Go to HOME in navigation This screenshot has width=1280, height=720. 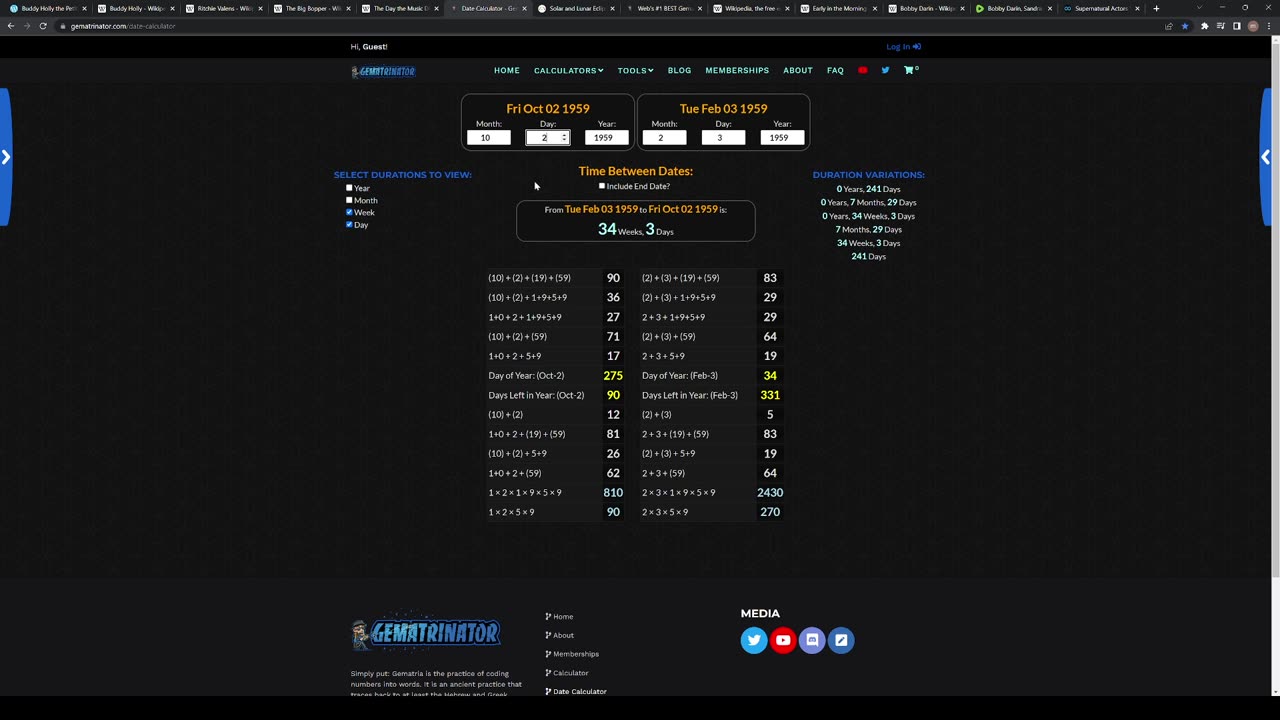[x=507, y=70]
